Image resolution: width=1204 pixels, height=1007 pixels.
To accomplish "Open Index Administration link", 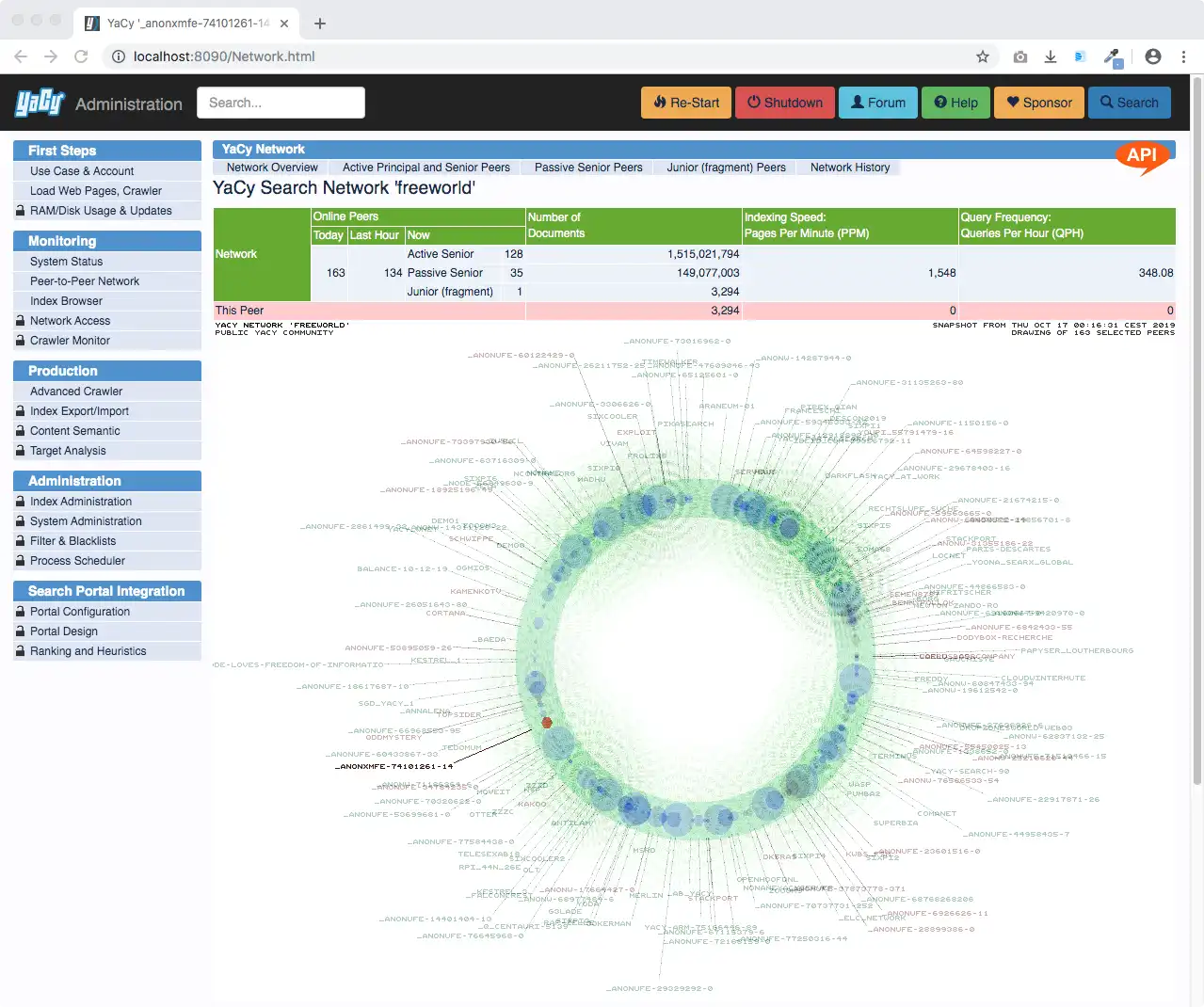I will tap(81, 502).
